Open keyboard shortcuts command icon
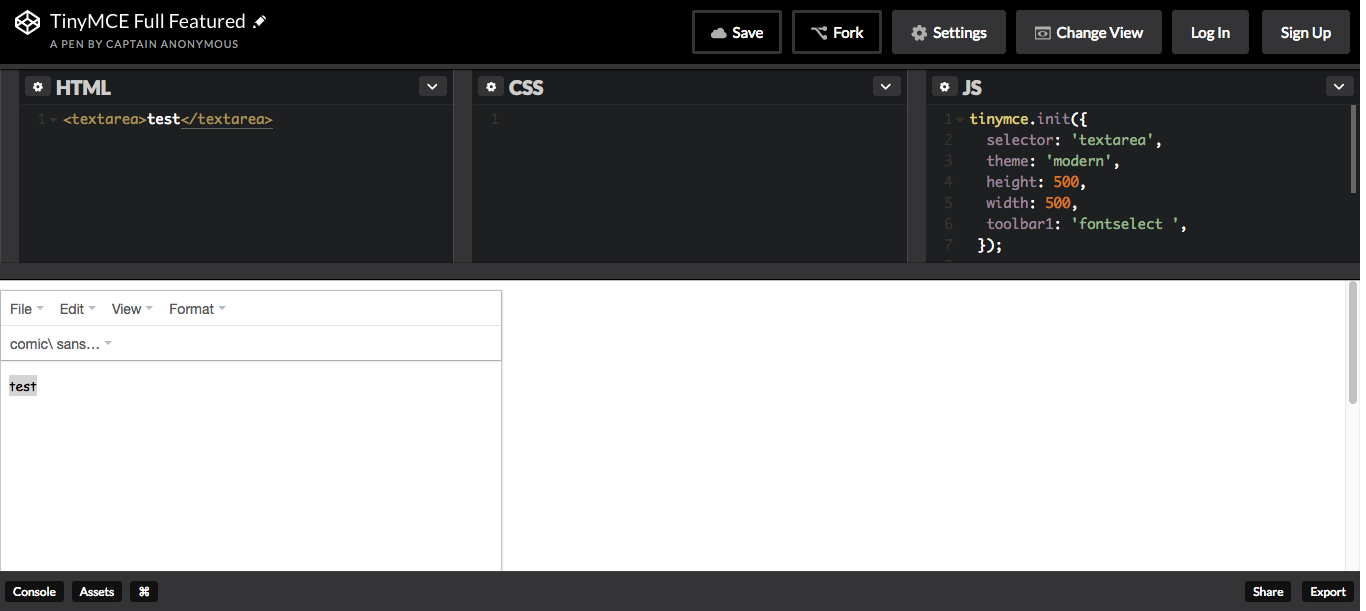 (x=144, y=592)
